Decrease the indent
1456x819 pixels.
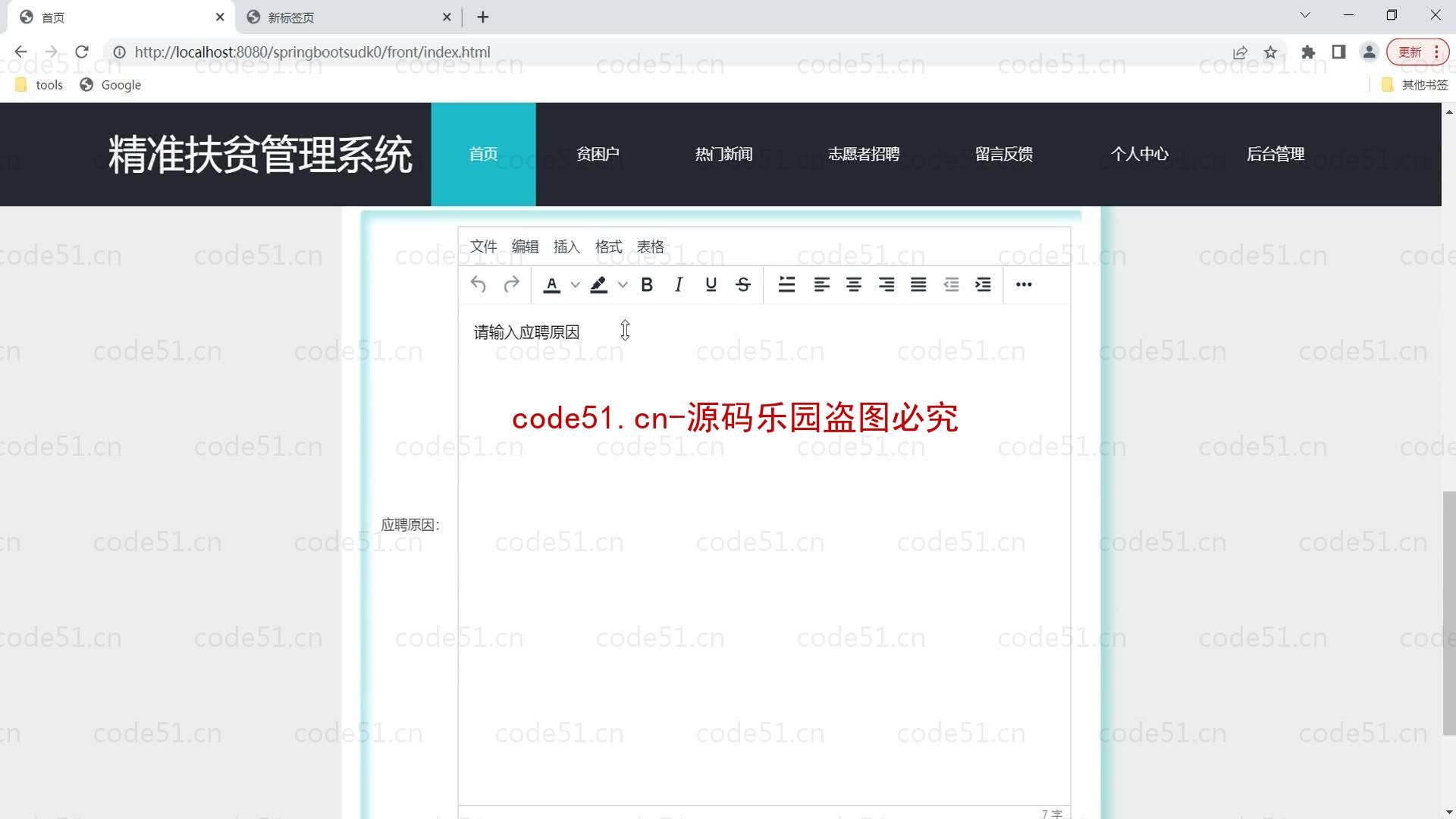[x=951, y=284]
